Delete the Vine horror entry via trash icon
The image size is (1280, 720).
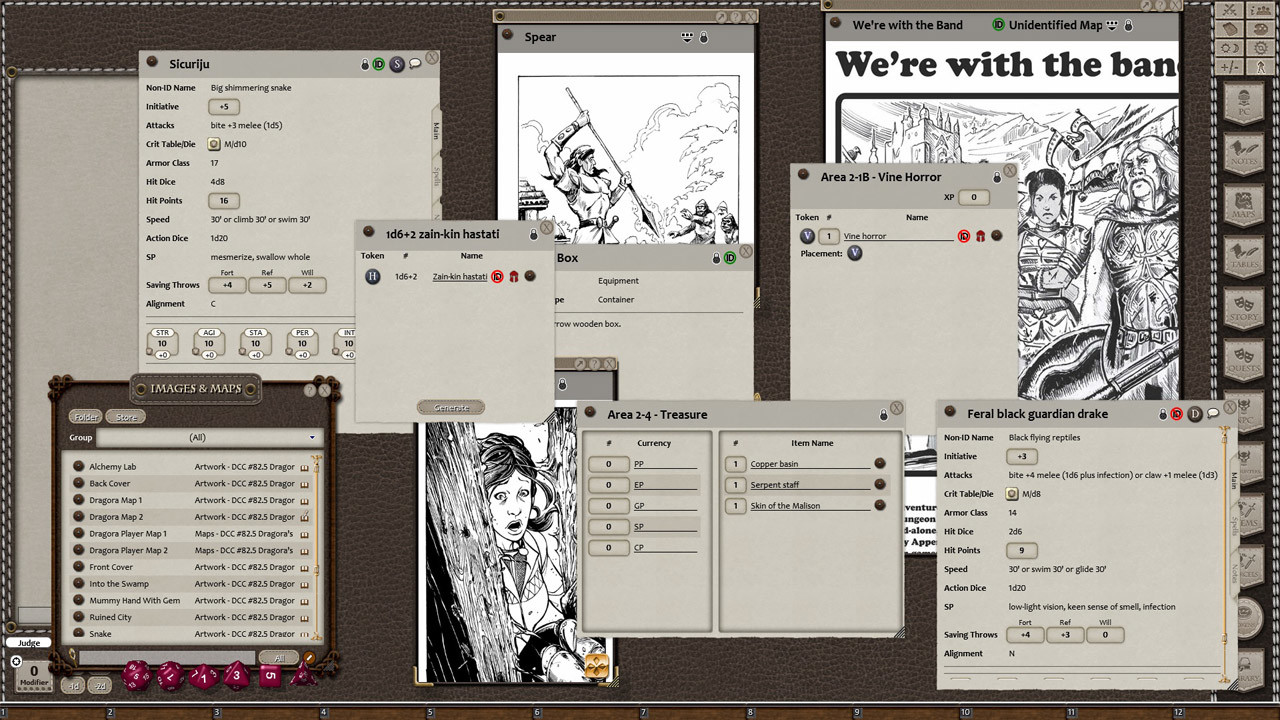982,236
